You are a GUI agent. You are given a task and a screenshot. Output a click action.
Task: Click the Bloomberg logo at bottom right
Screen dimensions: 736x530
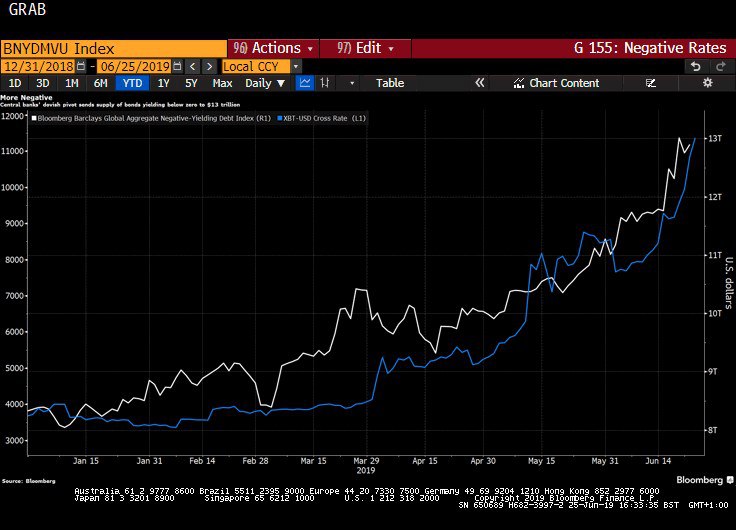(705, 480)
